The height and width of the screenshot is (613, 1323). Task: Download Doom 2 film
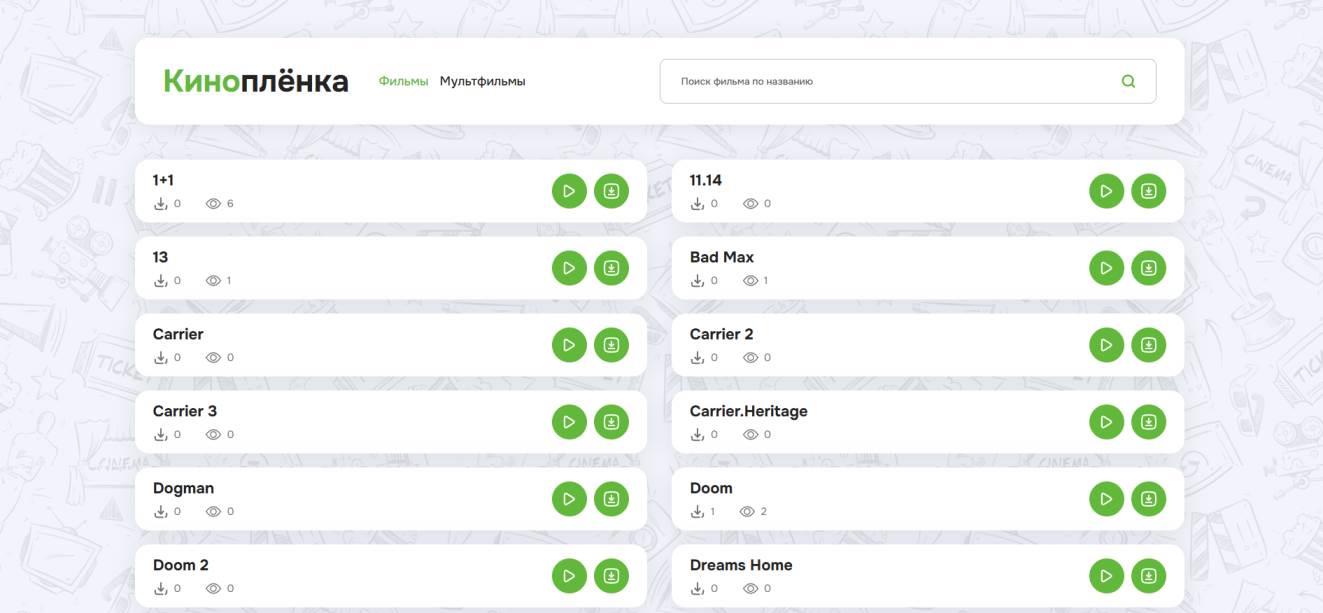[x=611, y=576]
